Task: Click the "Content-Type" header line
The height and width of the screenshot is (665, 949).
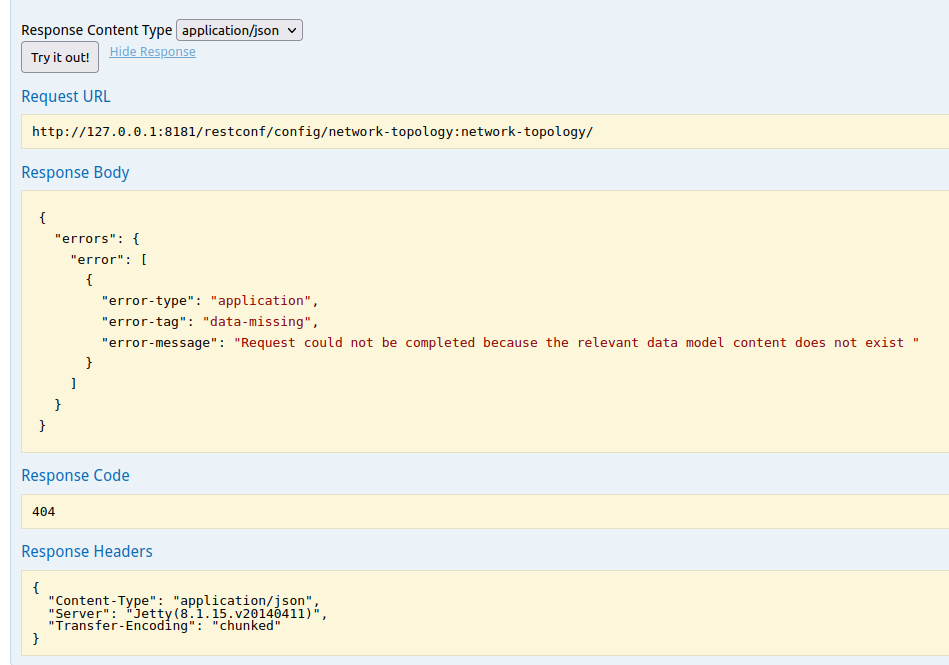Action: (183, 600)
